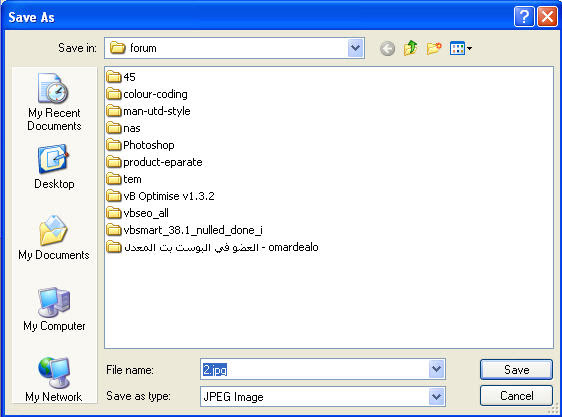Select the vbseo_all folder
This screenshot has width=562, height=417.
[138, 213]
